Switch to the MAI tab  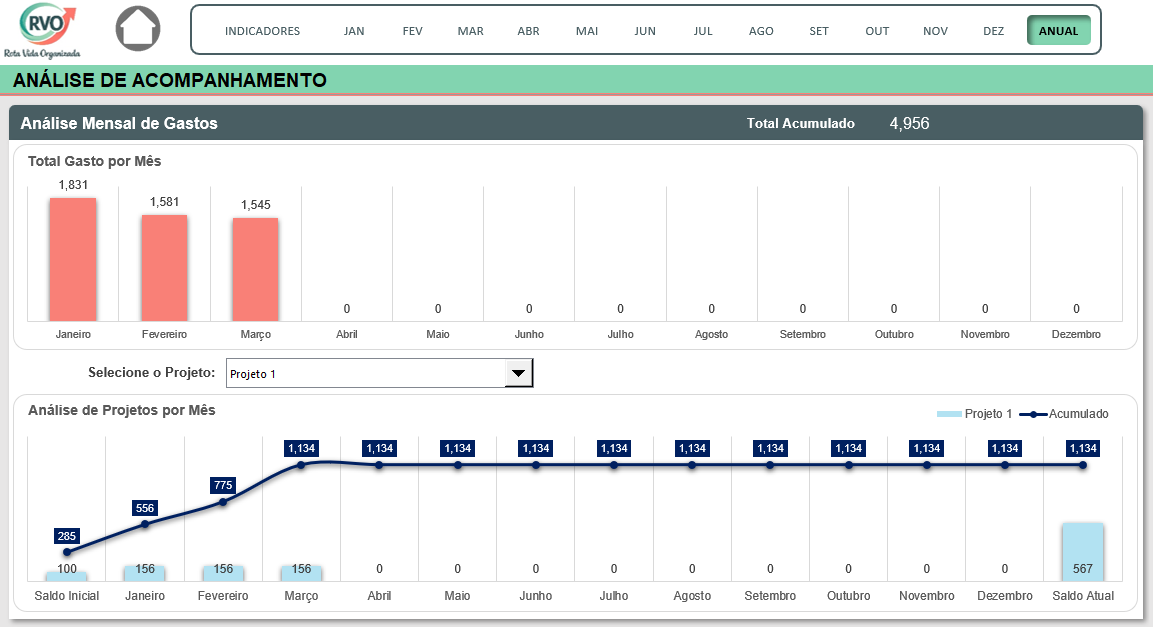coord(587,31)
